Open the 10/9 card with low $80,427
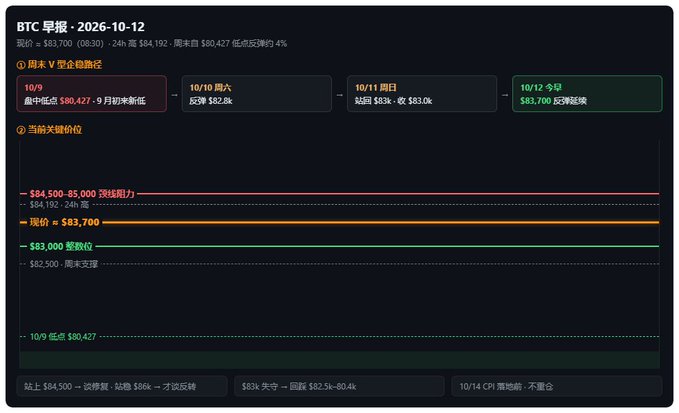Screen dimensions: 679x413 pos(91,94)
